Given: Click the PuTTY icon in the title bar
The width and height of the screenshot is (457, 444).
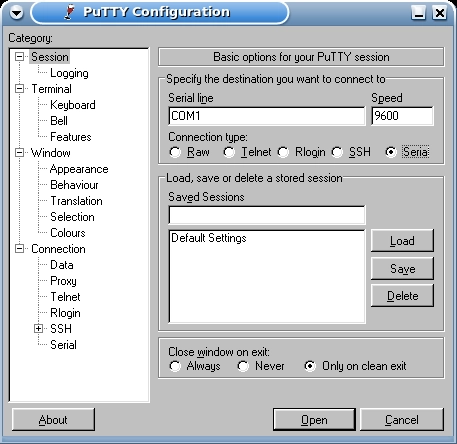Looking at the screenshot, I should pos(70,12).
